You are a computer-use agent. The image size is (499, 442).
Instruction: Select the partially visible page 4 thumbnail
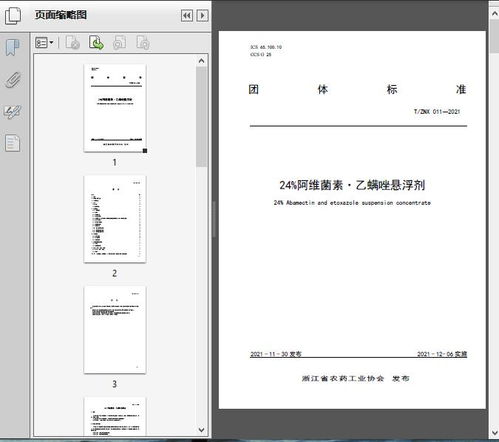(115, 416)
